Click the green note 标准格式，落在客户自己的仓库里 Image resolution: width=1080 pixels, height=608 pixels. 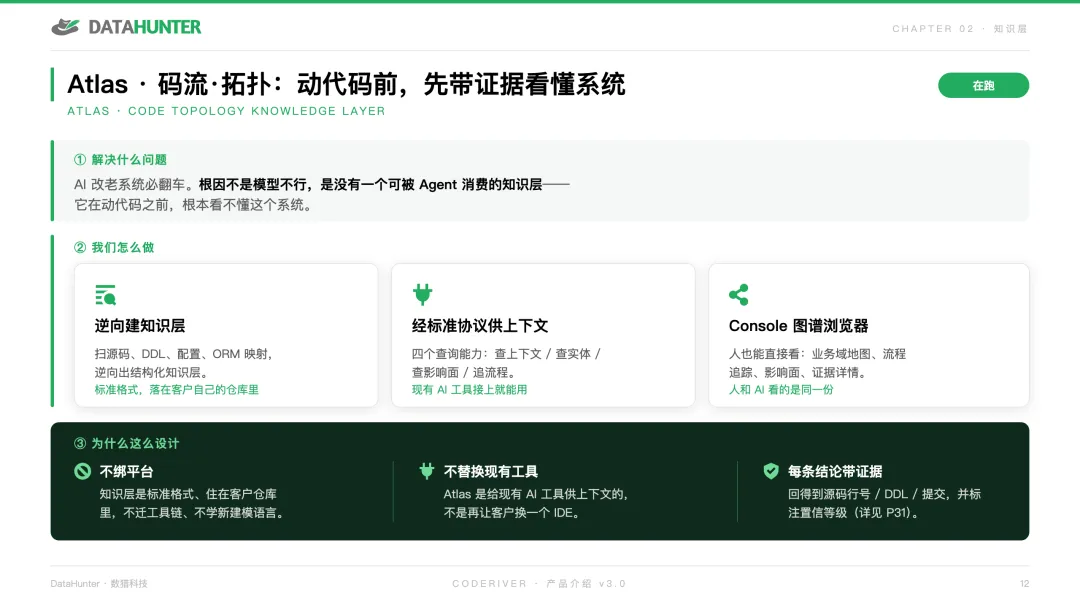pos(176,390)
